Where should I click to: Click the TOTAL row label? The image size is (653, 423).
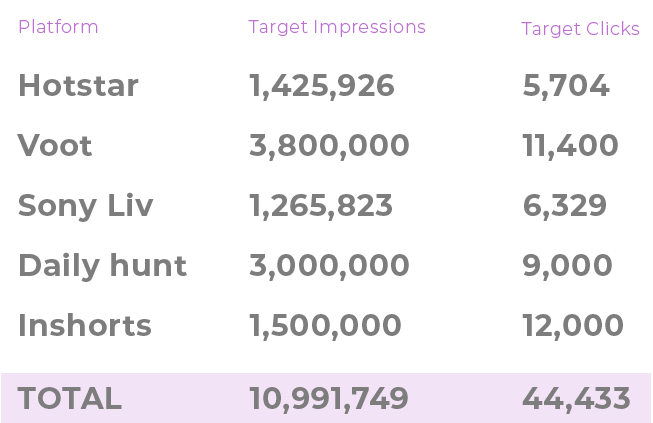click(70, 398)
